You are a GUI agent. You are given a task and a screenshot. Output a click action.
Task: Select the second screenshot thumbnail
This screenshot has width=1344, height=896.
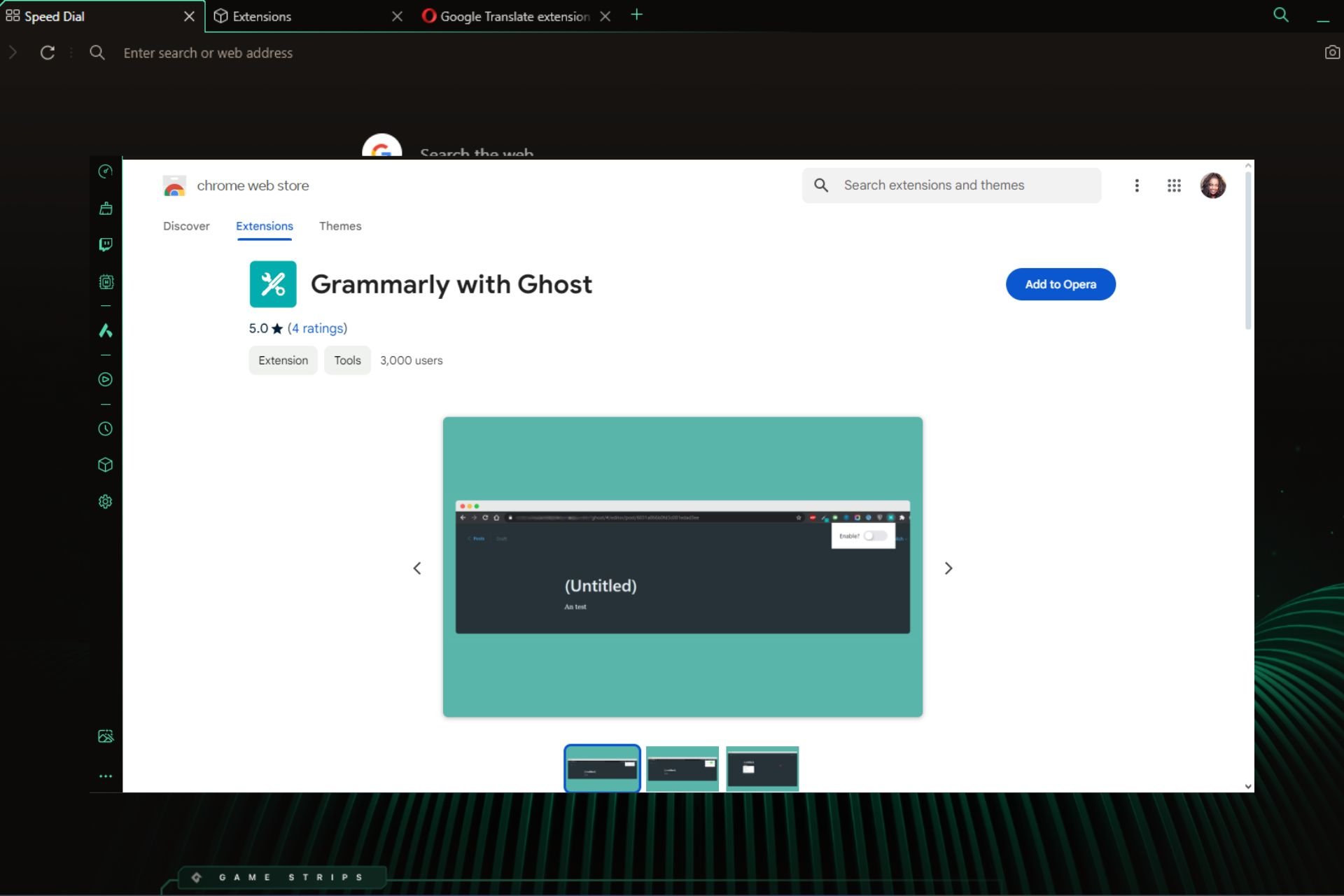(682, 769)
